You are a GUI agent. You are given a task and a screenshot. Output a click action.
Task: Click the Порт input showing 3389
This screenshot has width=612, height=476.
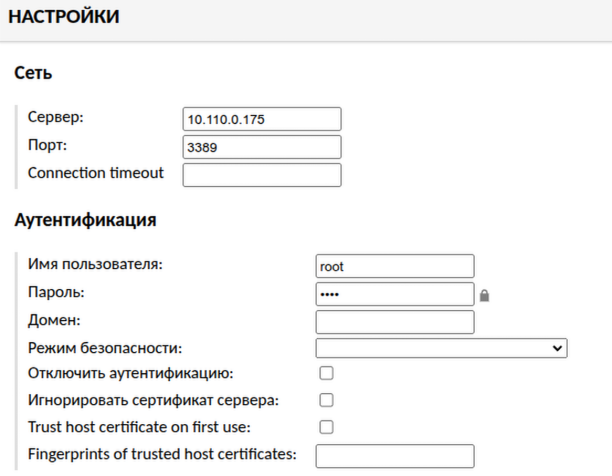(262, 147)
